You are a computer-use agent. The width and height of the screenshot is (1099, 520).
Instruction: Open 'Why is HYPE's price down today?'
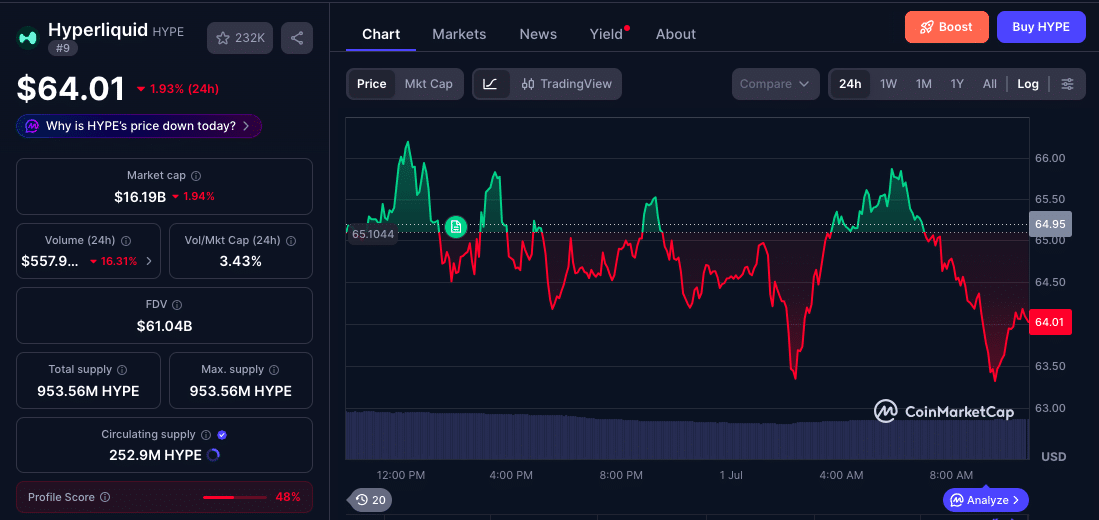pyautogui.click(x=139, y=126)
